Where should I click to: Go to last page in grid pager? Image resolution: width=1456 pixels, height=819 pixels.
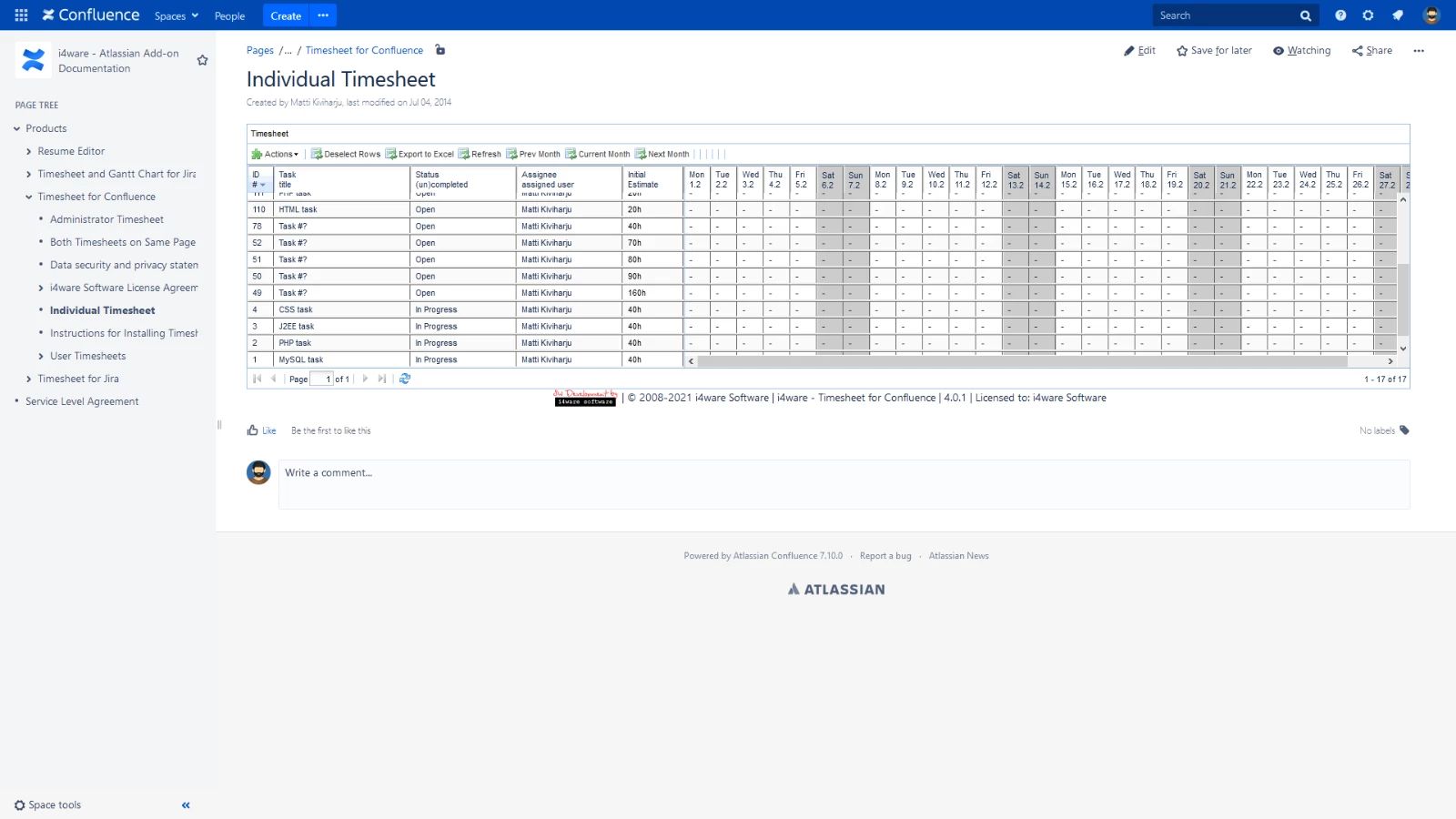pyautogui.click(x=381, y=379)
